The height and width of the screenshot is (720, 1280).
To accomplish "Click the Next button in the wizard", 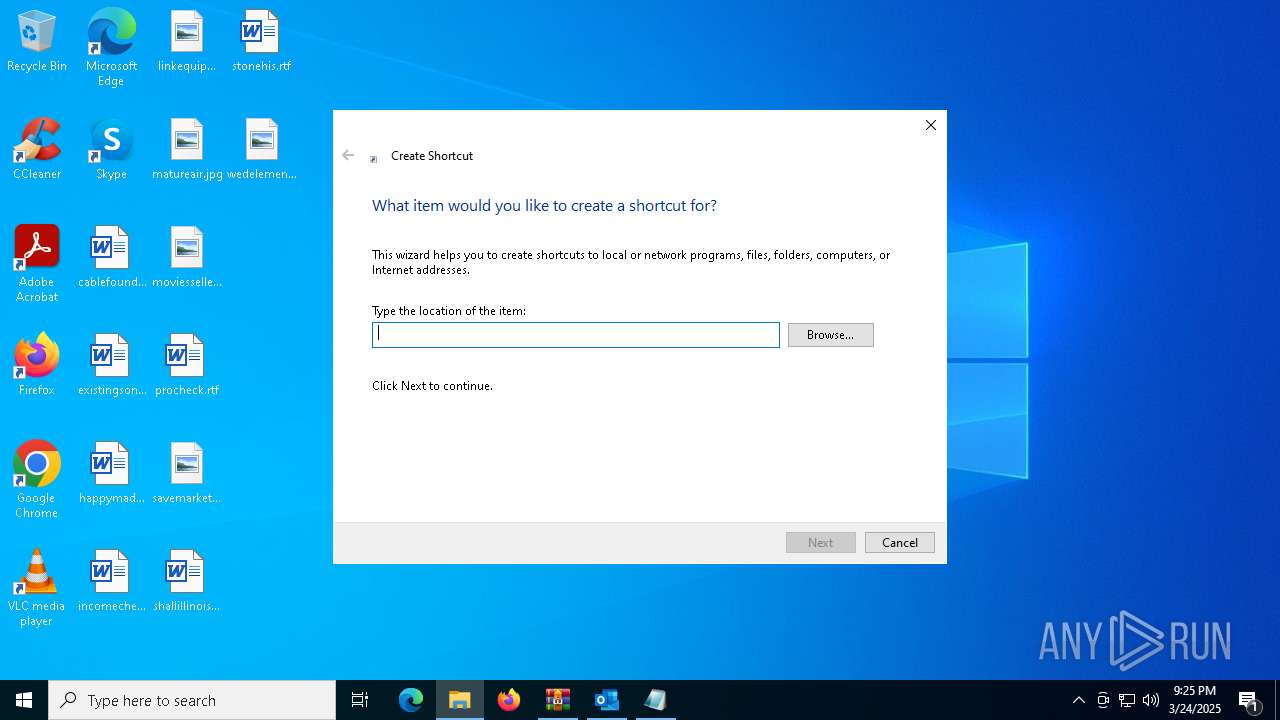I will (821, 542).
